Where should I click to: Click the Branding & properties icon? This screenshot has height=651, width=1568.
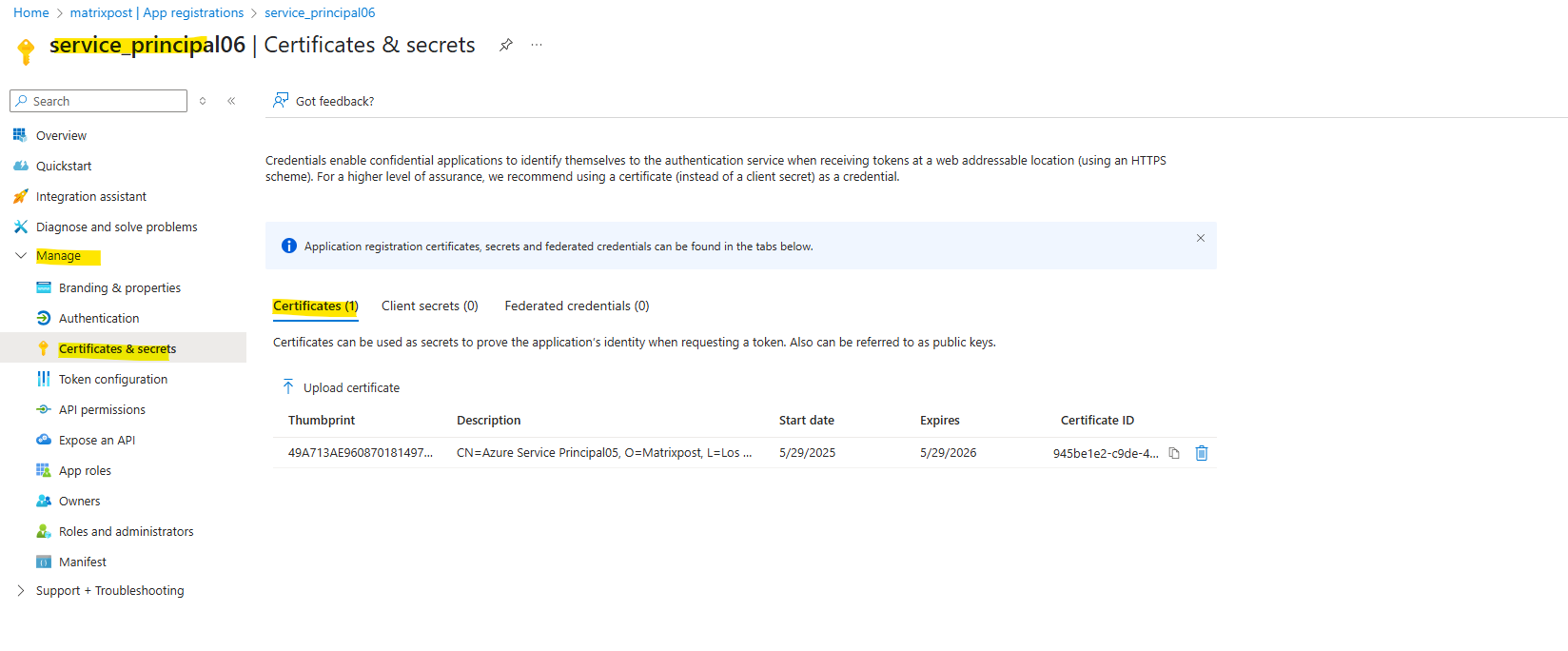click(44, 287)
